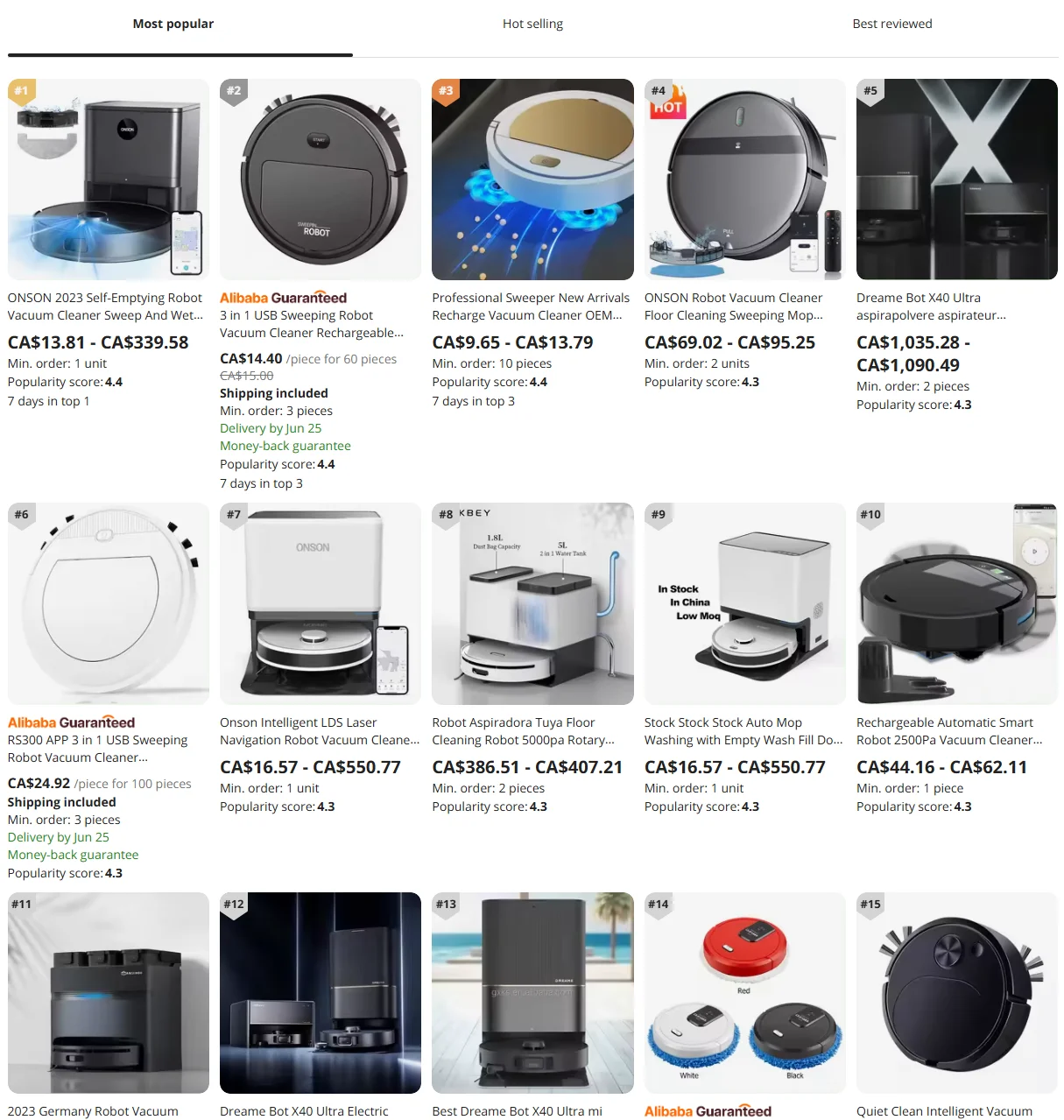This screenshot has height=1120, width=1064.
Task: Click the #9 In Stock In China thumbnail
Action: click(745, 603)
